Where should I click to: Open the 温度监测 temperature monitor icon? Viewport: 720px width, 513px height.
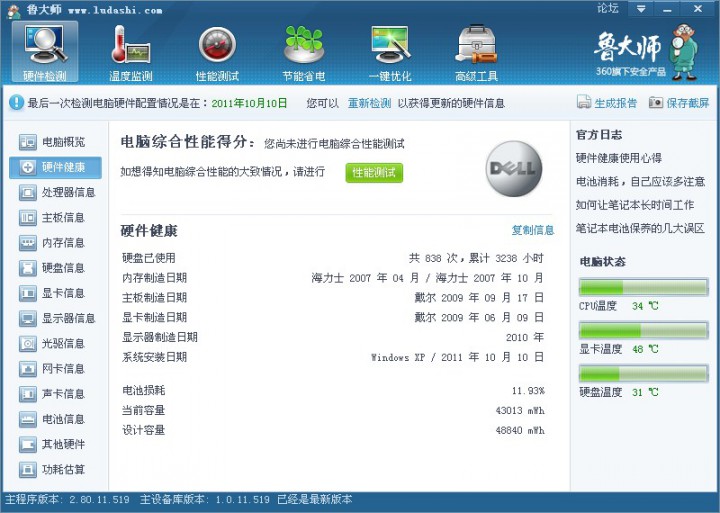[x=130, y=50]
